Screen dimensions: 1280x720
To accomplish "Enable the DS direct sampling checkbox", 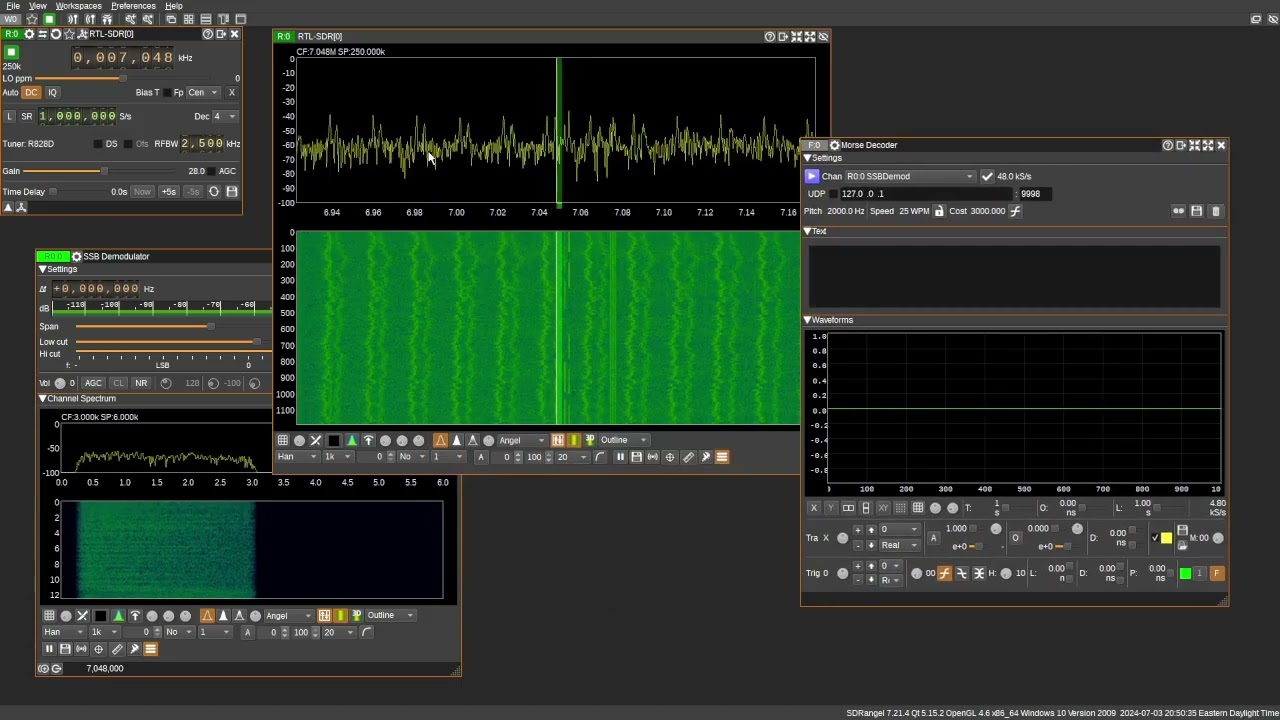I will [99, 144].
